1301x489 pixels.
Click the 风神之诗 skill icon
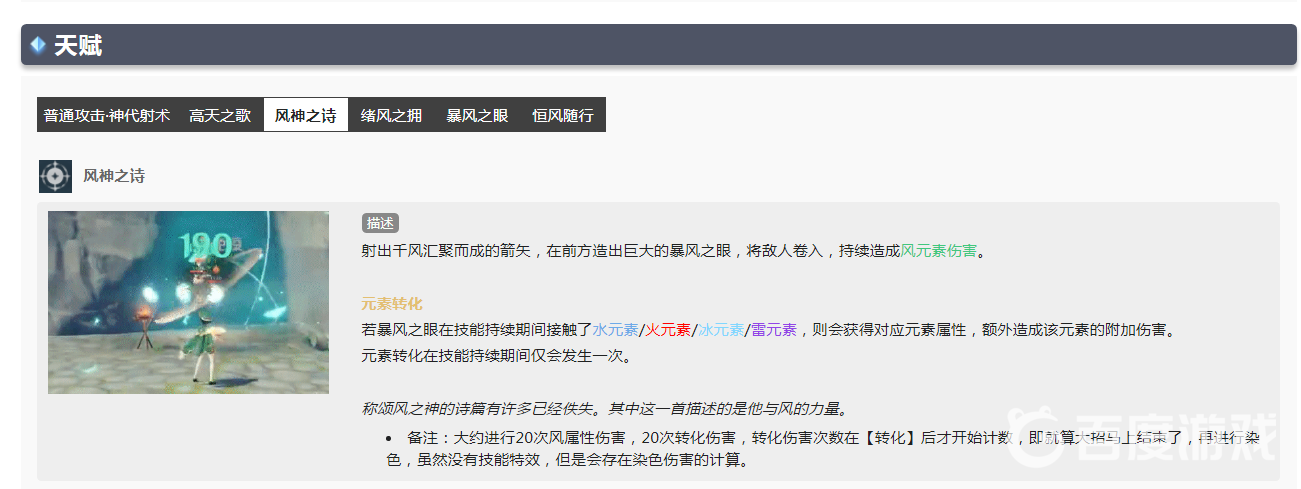click(55, 176)
